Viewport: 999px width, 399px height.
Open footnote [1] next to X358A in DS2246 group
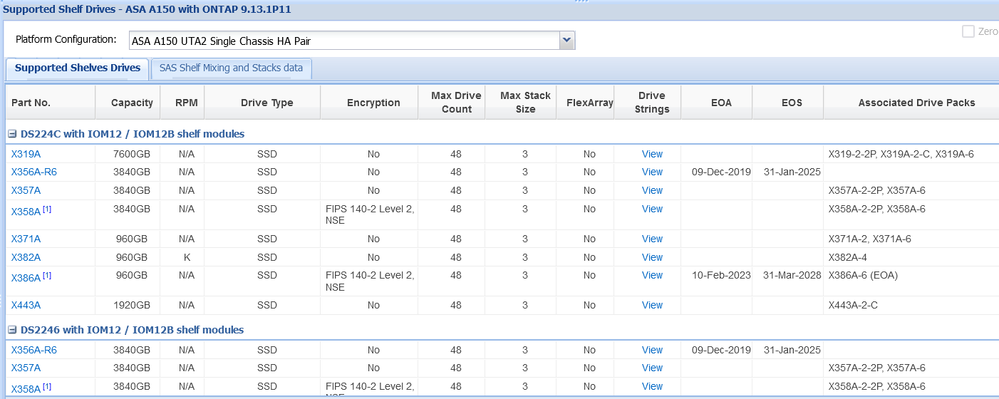pyautogui.click(x=47, y=386)
